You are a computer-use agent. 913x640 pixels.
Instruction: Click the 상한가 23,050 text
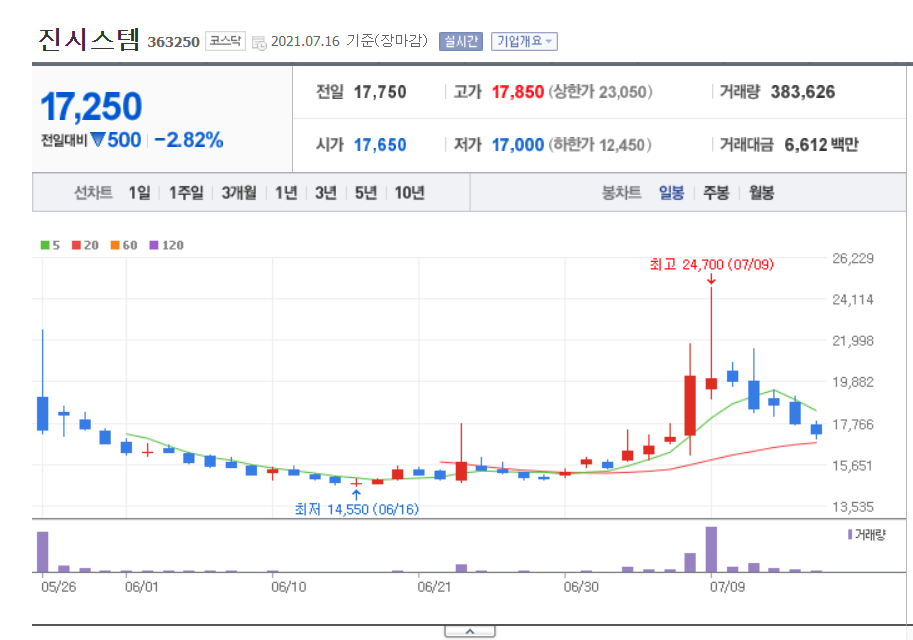600,92
